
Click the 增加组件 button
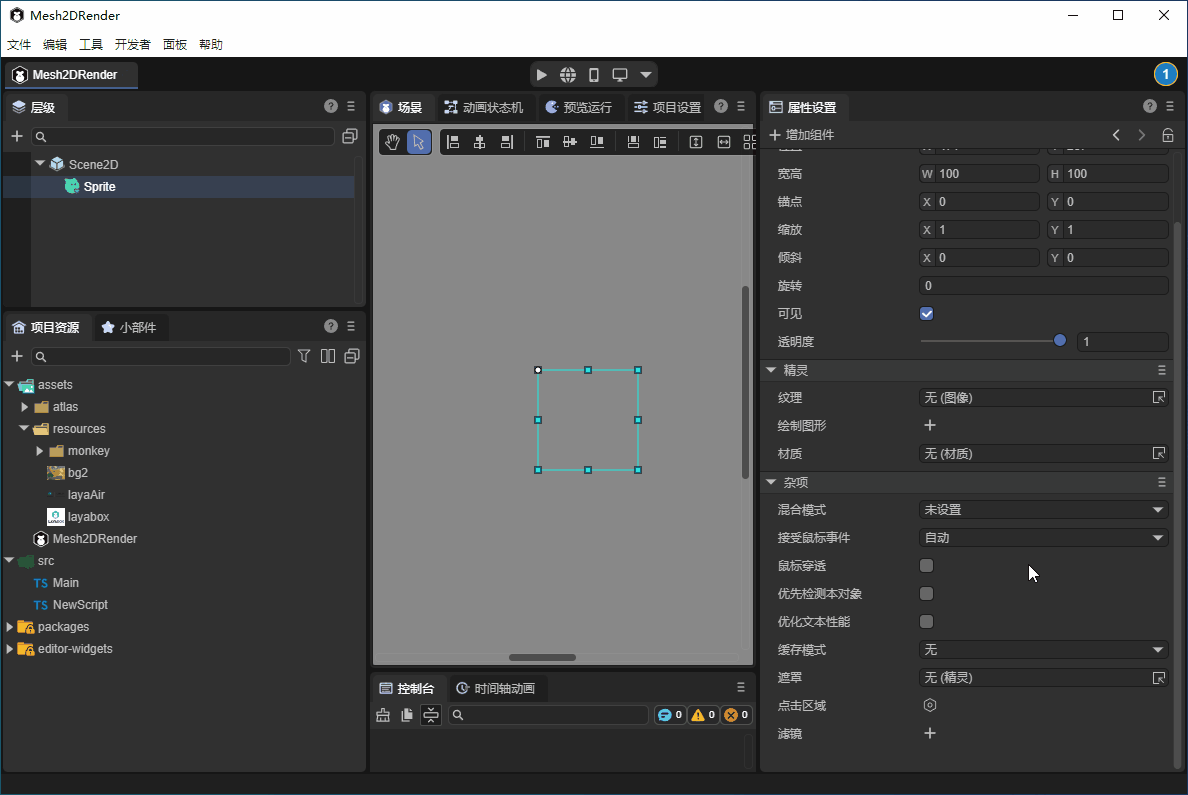(x=801, y=135)
